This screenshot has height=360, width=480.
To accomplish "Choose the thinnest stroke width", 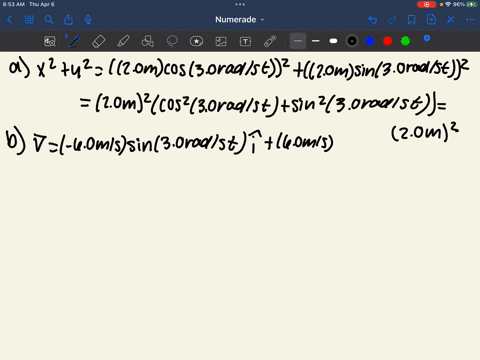I will point(298,41).
